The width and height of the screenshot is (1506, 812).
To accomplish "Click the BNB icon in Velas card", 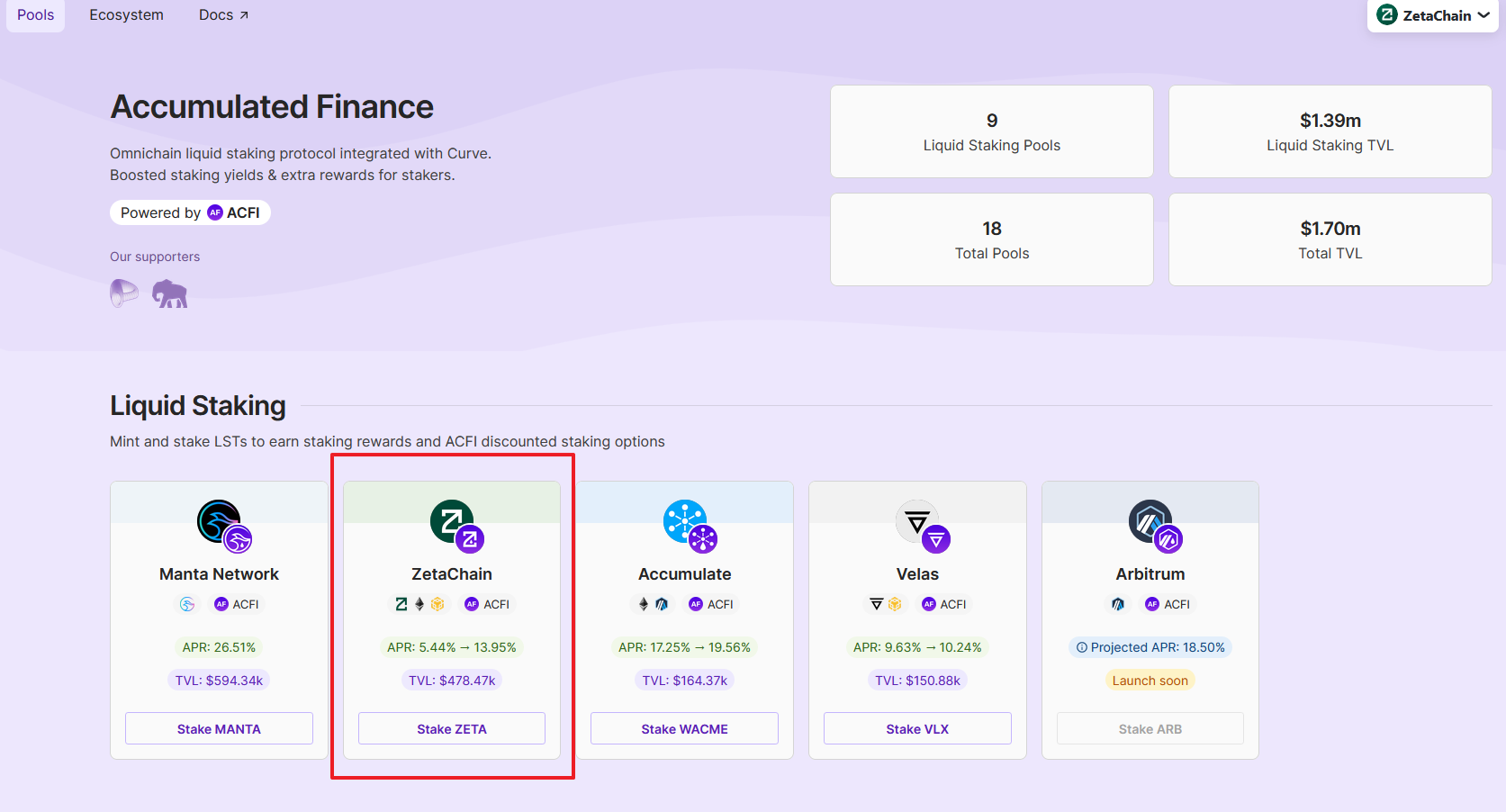I will (895, 604).
